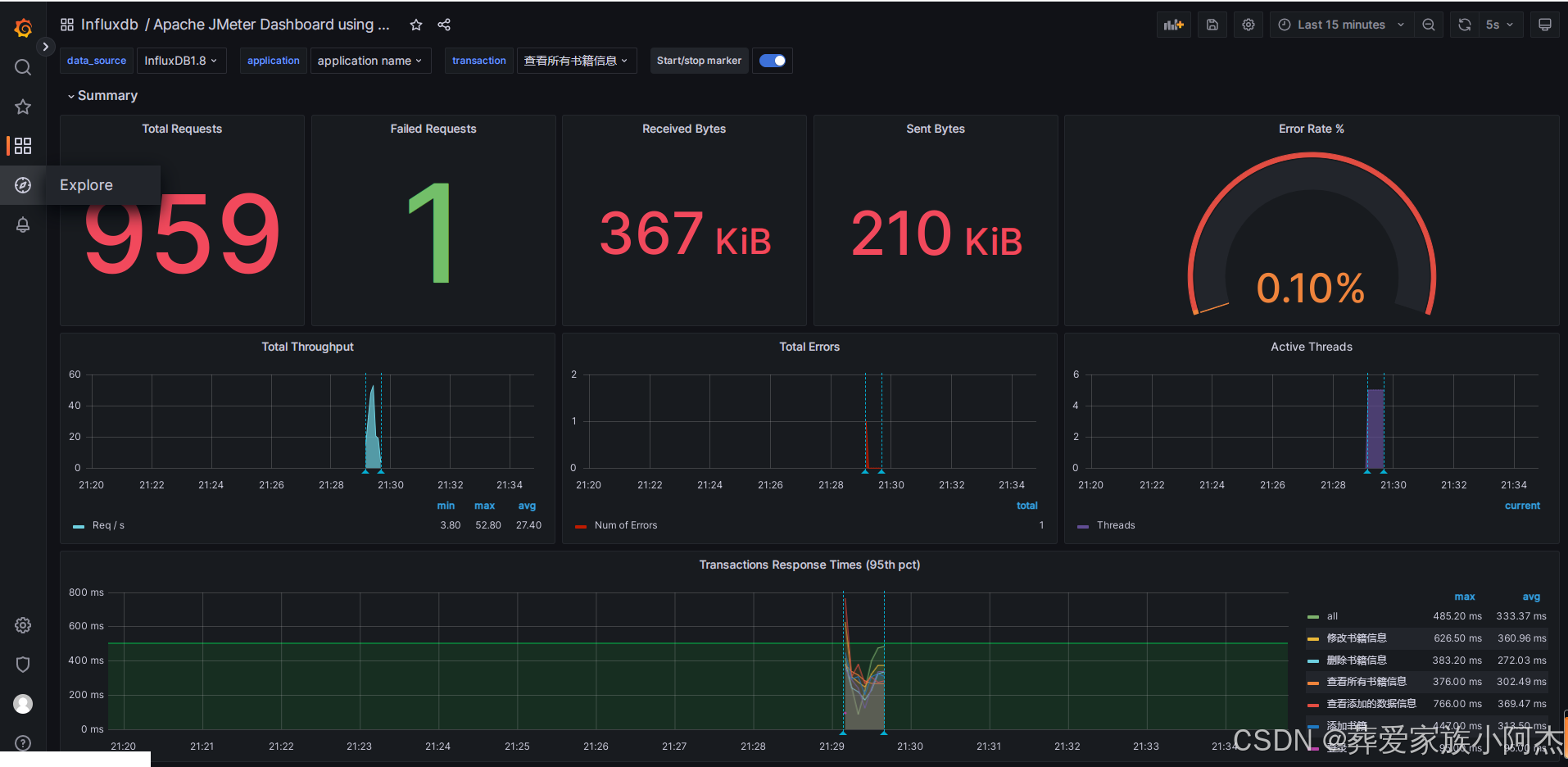Open the Grafana home logo
1568x767 pixels.
pyautogui.click(x=23, y=28)
